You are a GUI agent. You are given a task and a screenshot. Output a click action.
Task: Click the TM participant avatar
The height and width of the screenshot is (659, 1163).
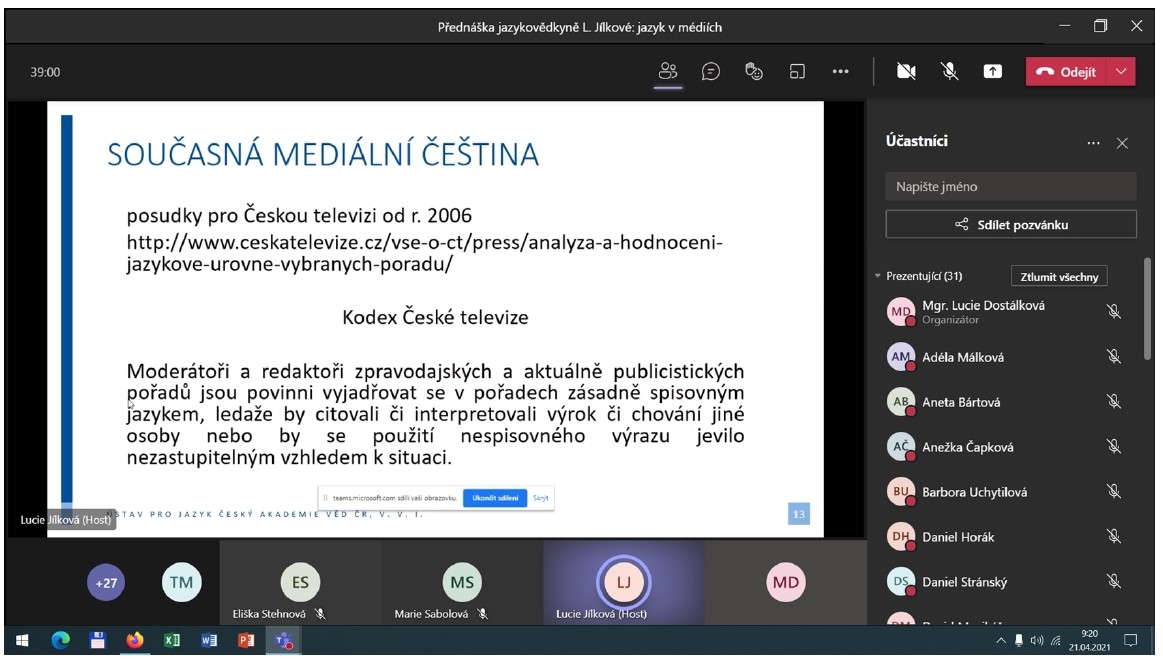[181, 583]
